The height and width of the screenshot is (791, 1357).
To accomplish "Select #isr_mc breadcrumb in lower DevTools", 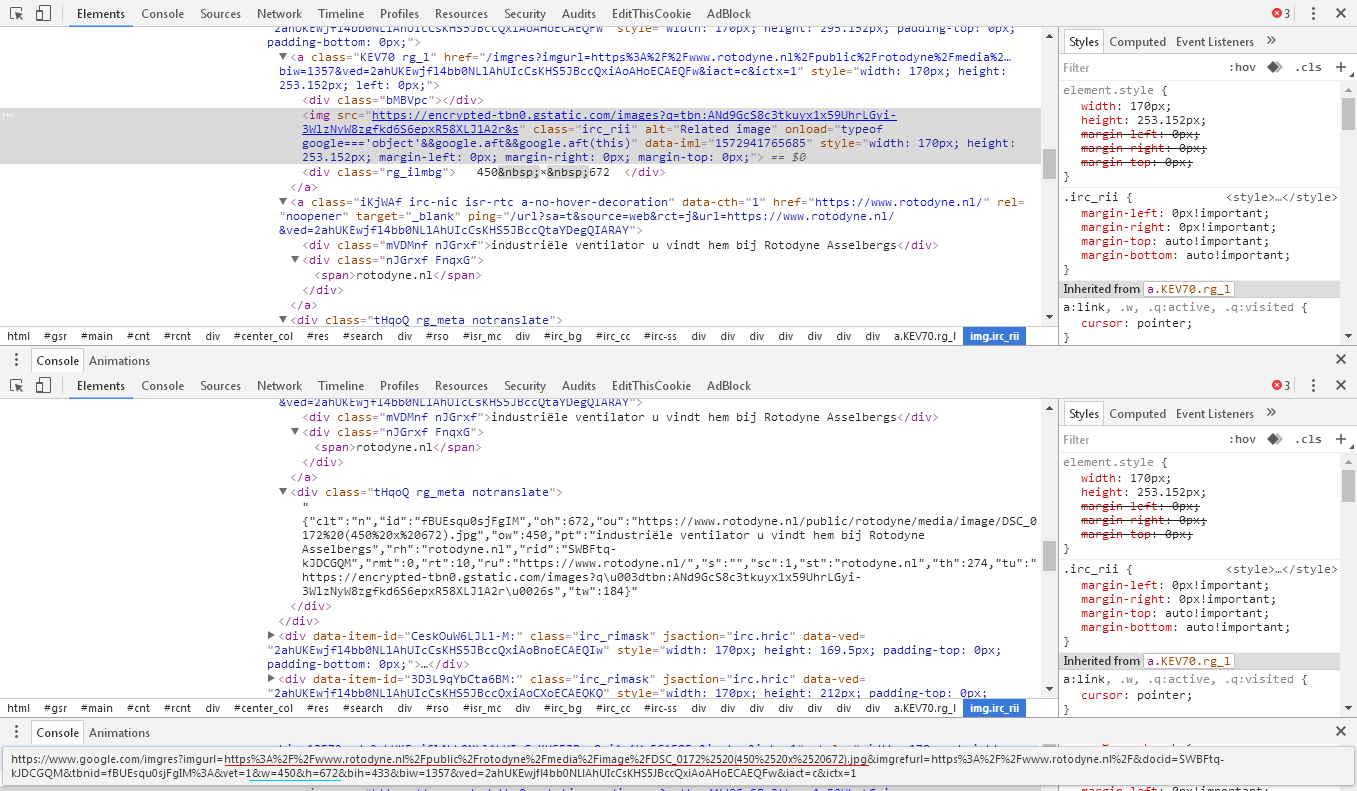I will tap(482, 708).
